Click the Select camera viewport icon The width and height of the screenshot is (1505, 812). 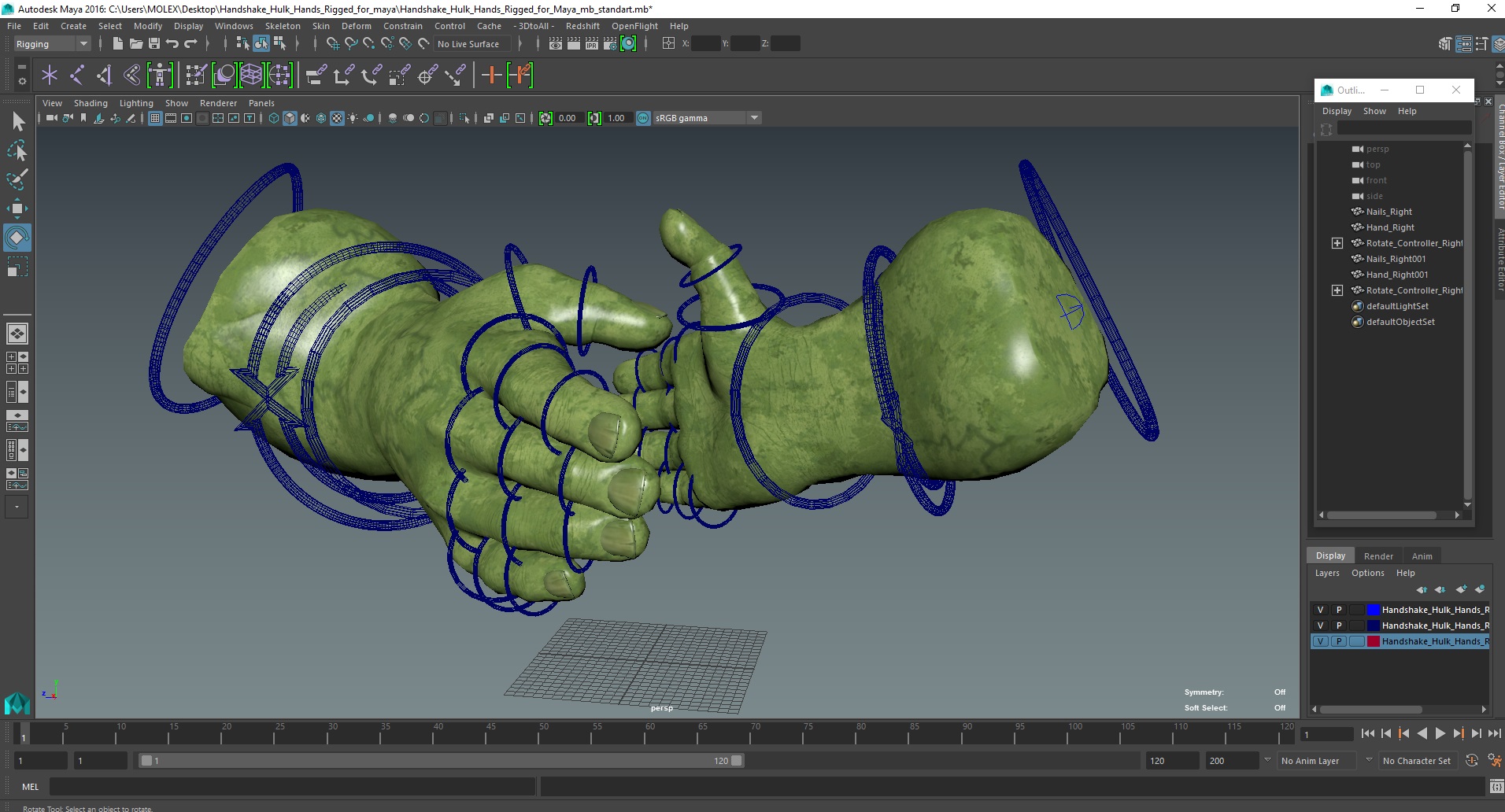pyautogui.click(x=52, y=118)
